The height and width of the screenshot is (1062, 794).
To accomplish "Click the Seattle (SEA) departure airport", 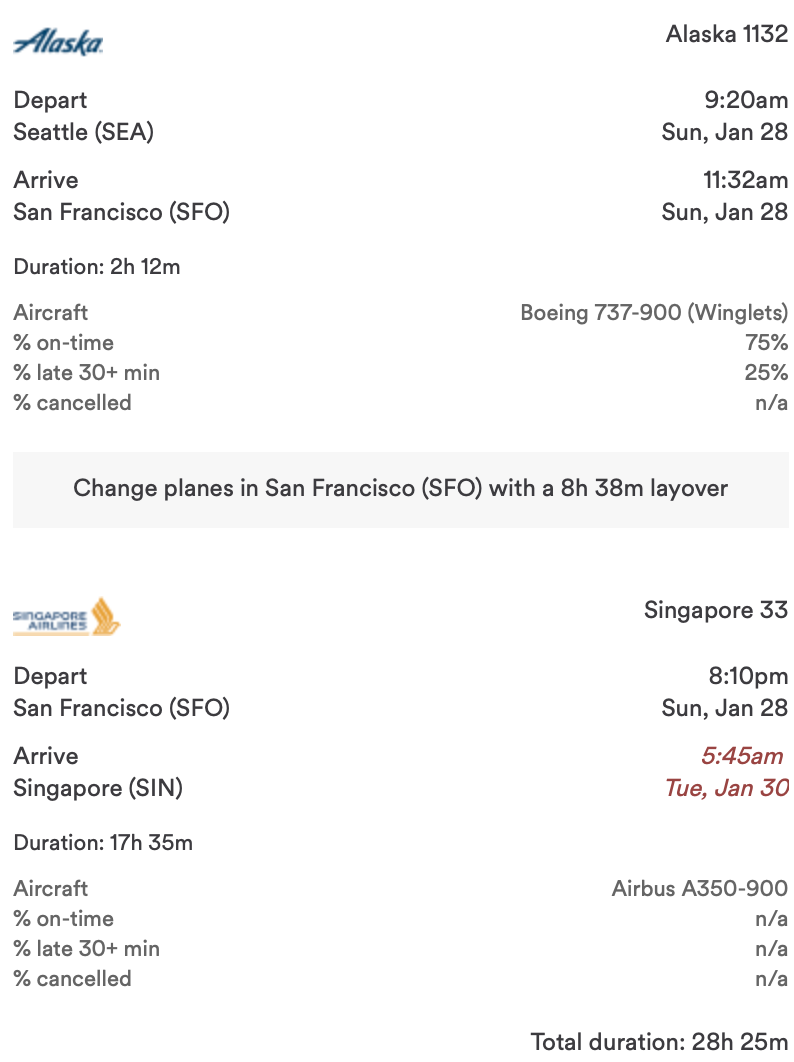I will 83,132.
